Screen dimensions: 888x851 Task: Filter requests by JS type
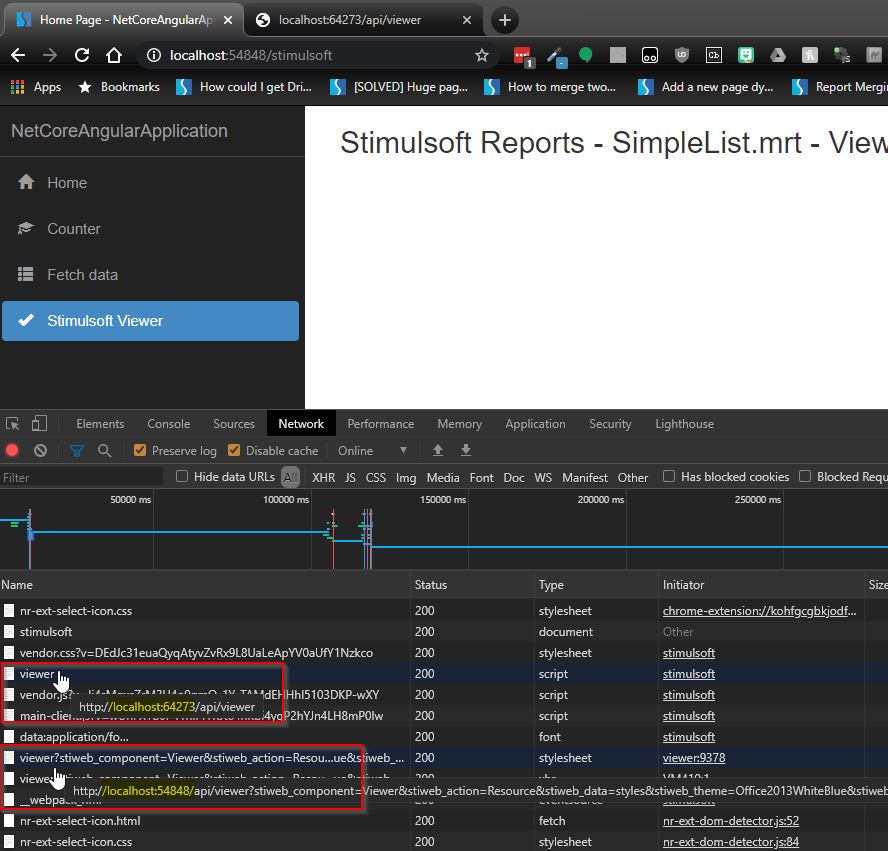pos(350,477)
